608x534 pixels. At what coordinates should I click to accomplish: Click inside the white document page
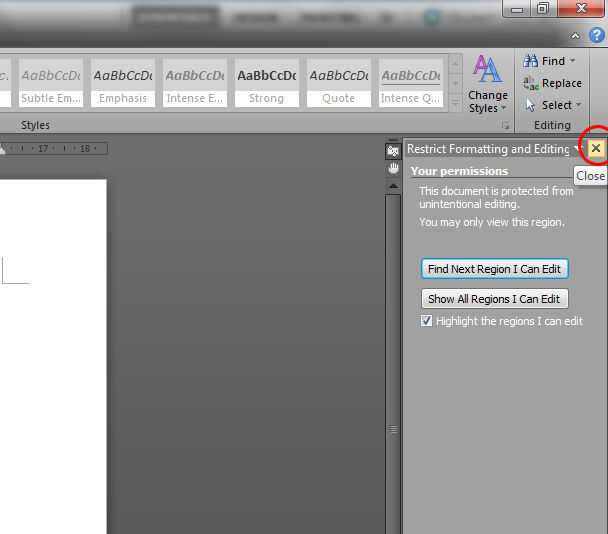click(53, 356)
